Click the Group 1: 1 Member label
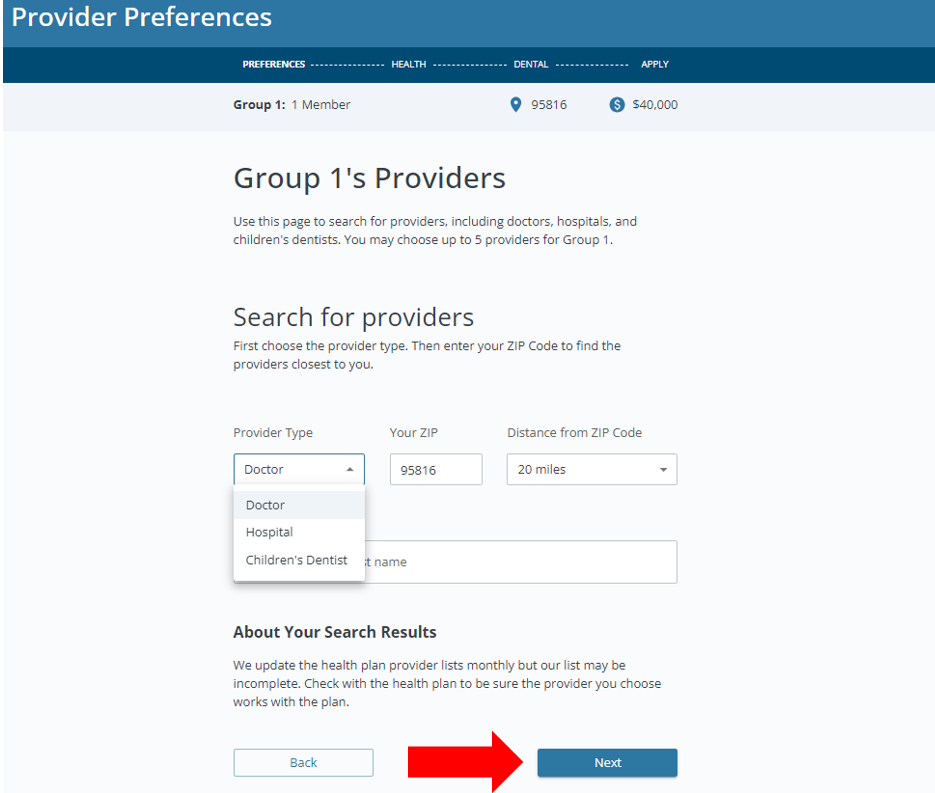This screenshot has width=935, height=793. point(292,104)
